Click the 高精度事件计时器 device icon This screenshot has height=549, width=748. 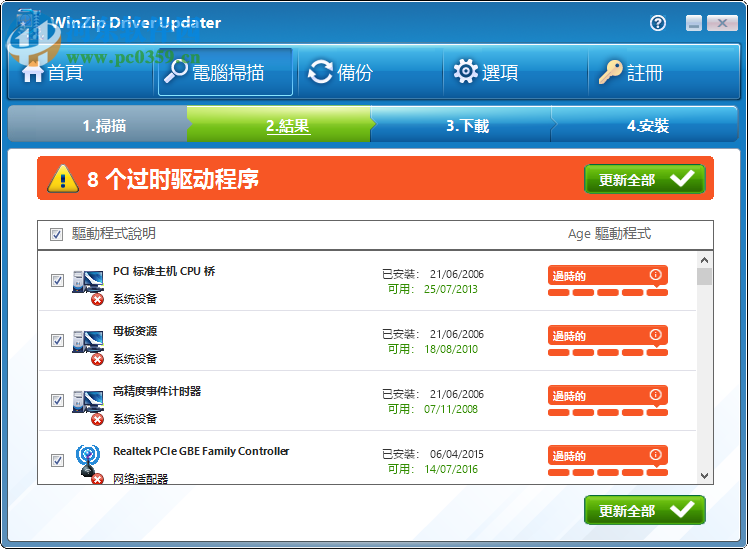pyautogui.click(x=88, y=406)
